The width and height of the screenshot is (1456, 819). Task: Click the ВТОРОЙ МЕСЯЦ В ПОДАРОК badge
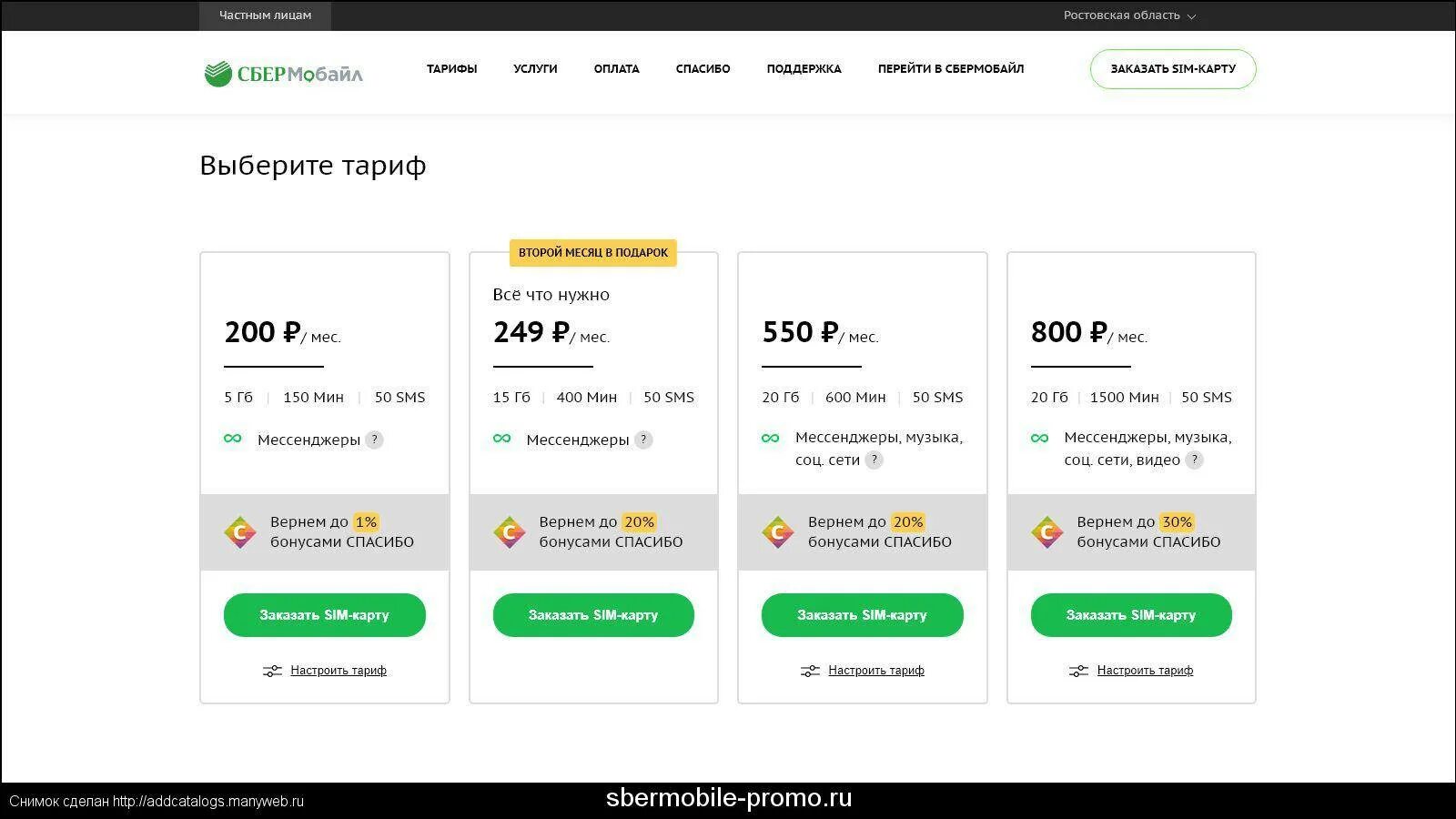593,253
